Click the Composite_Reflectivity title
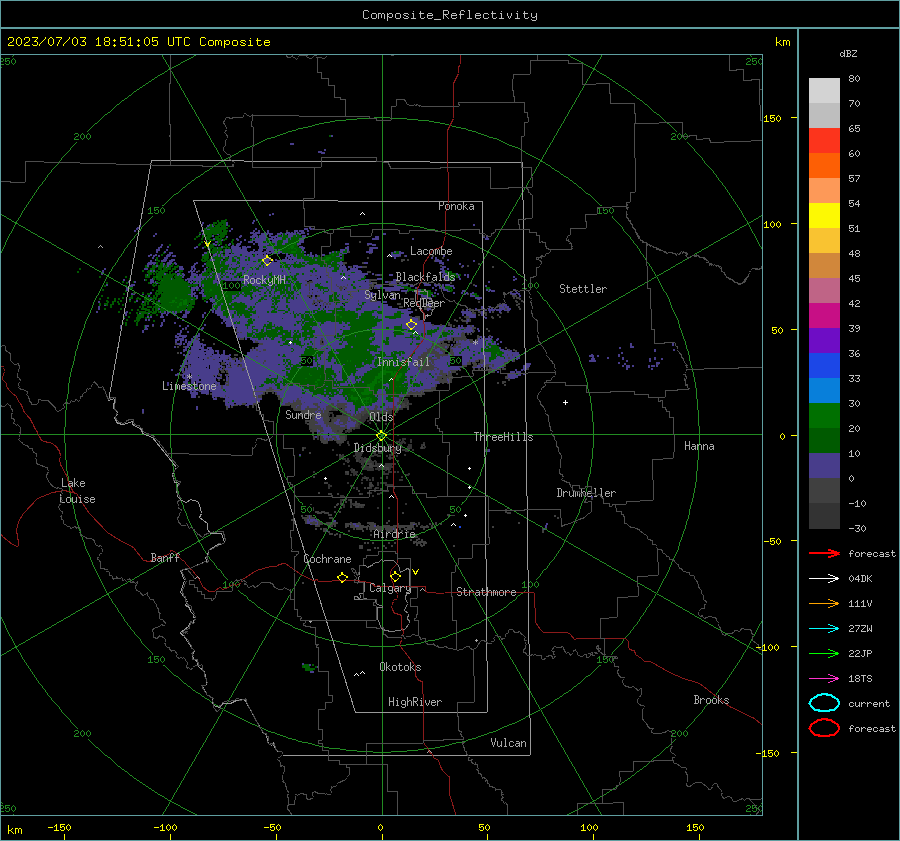This screenshot has height=841, width=900. tap(450, 15)
